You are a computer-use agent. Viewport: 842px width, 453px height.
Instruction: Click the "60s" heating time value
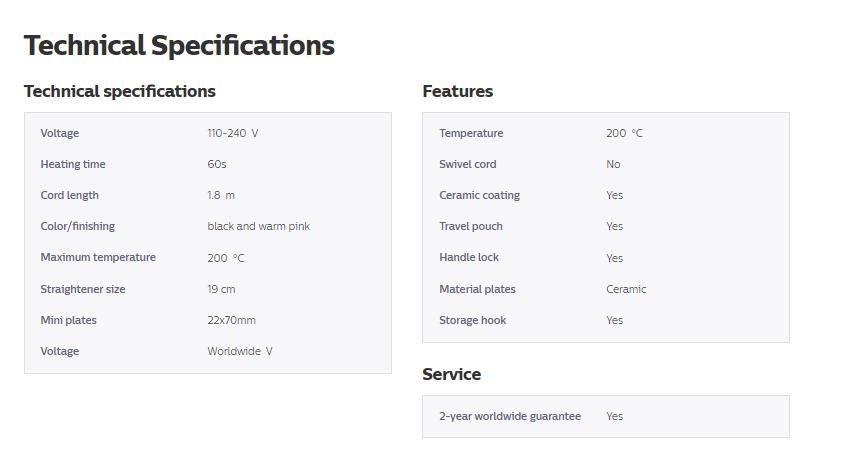click(217, 164)
